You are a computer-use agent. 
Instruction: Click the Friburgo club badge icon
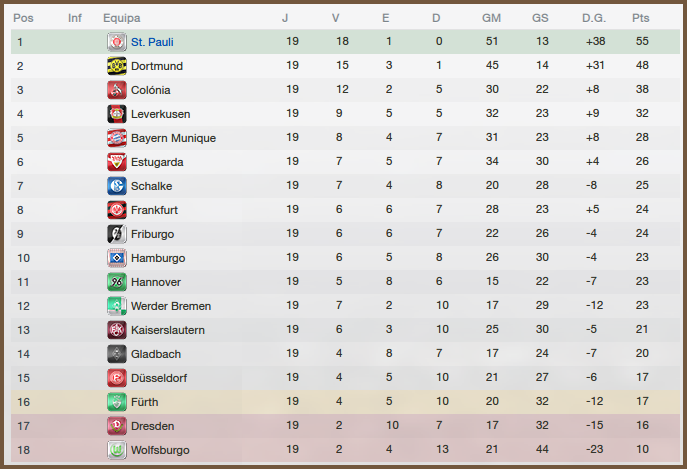116,234
